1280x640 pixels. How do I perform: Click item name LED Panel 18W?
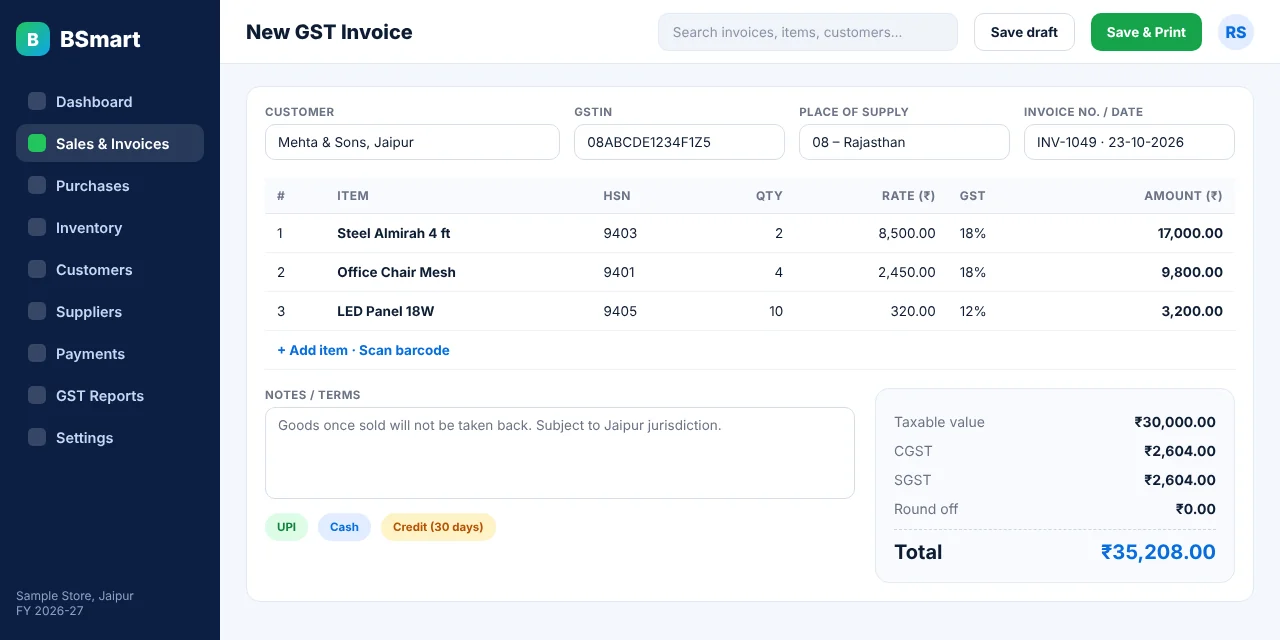pos(386,311)
